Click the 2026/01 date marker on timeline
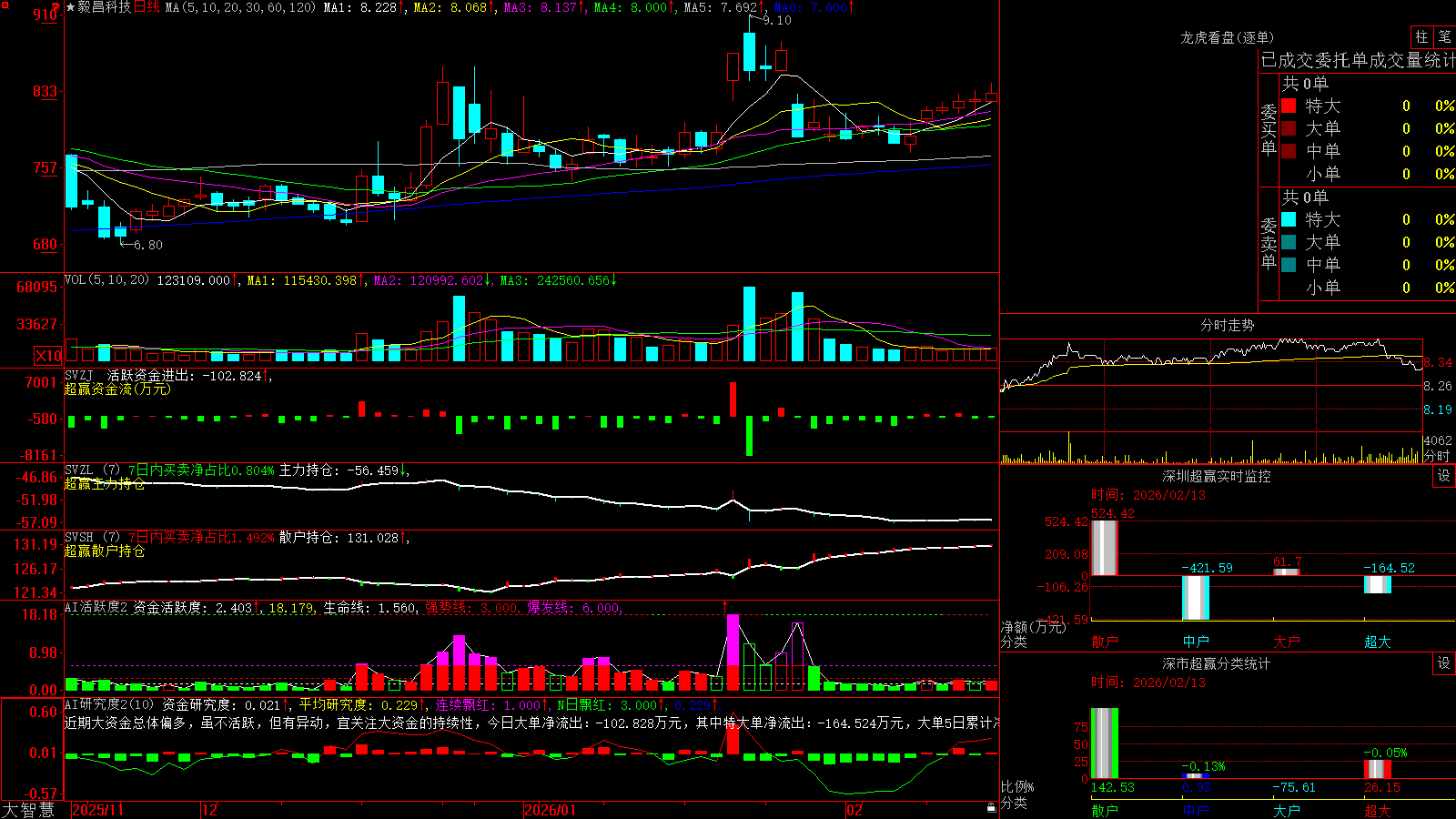This screenshot has width=1456, height=819. tap(551, 810)
